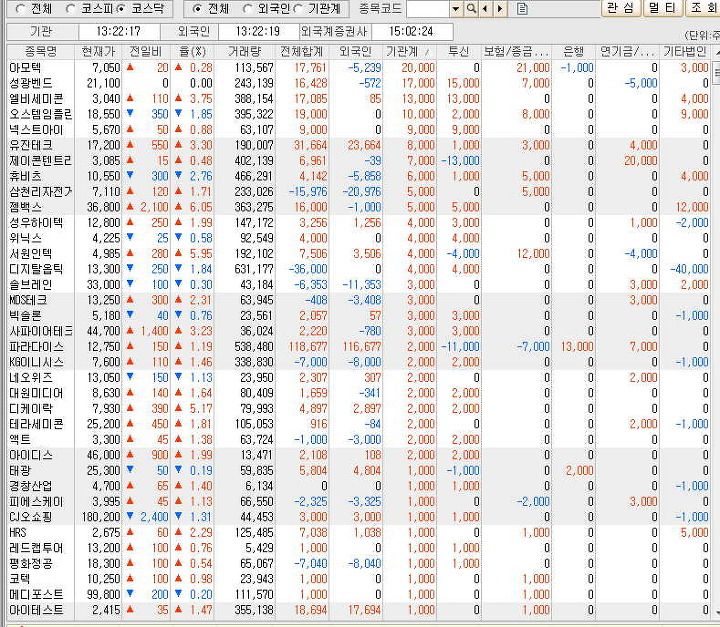Screen dimensions: 720x627
Task: Select the CJ오쇼핑 stock row name
Action: click(30, 517)
